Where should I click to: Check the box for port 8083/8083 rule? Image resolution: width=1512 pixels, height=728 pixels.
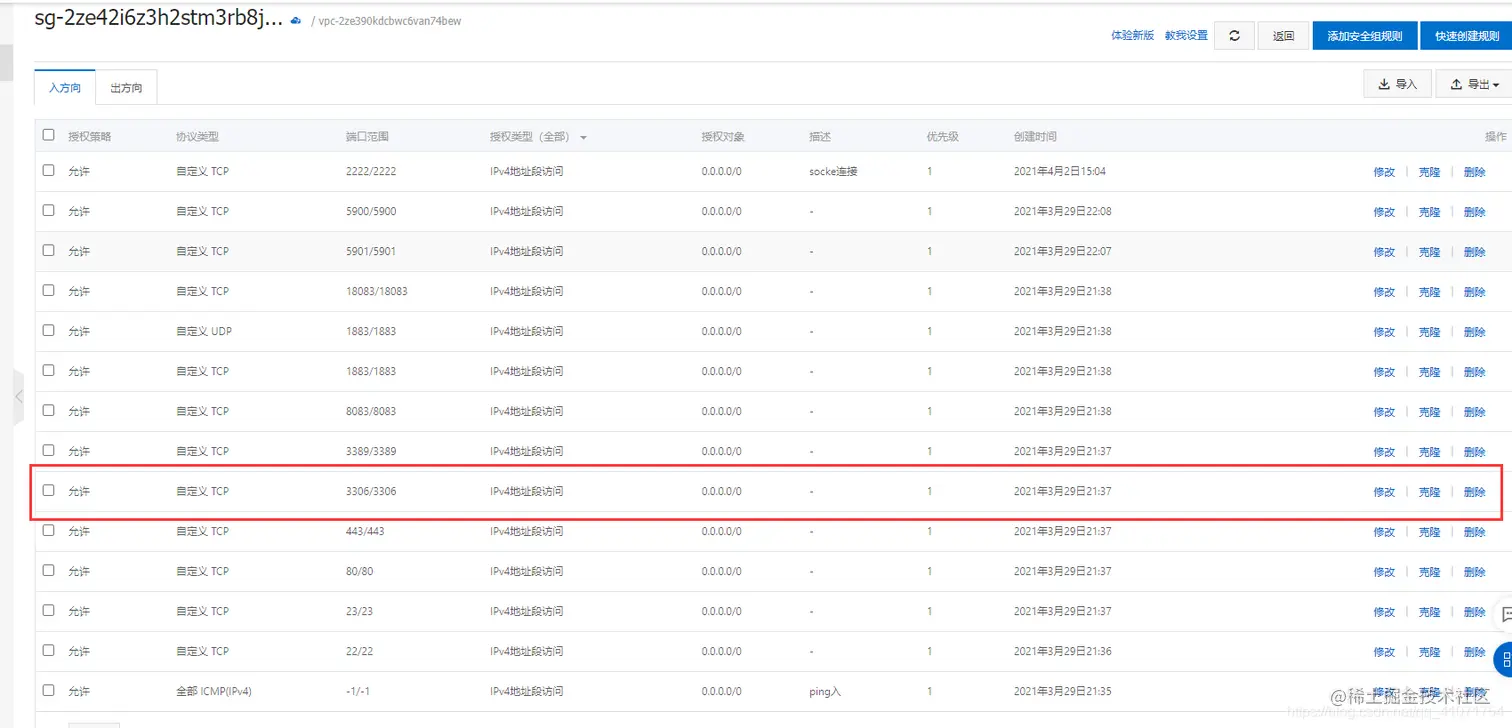[48, 410]
